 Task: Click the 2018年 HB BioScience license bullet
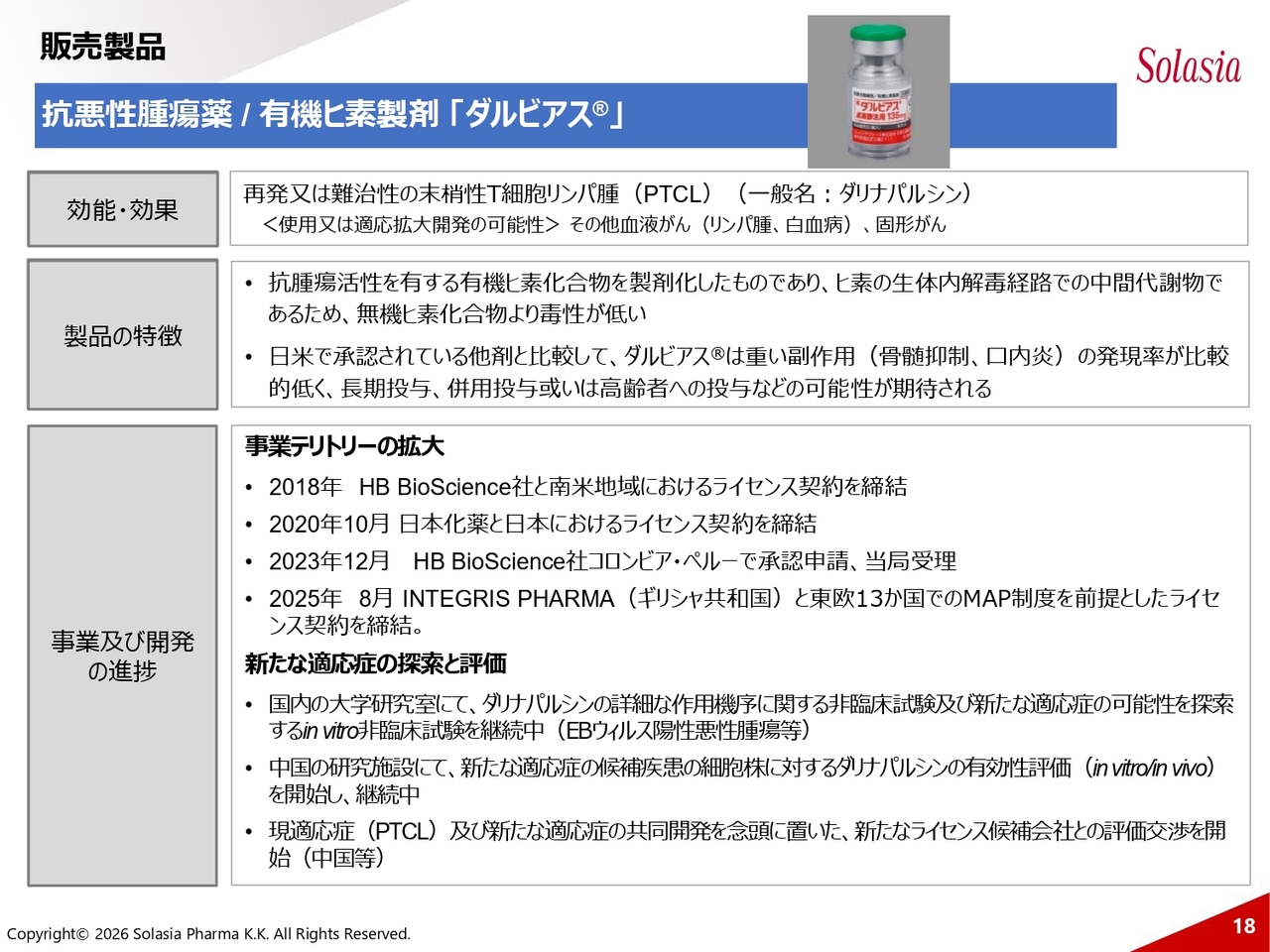coord(587,487)
